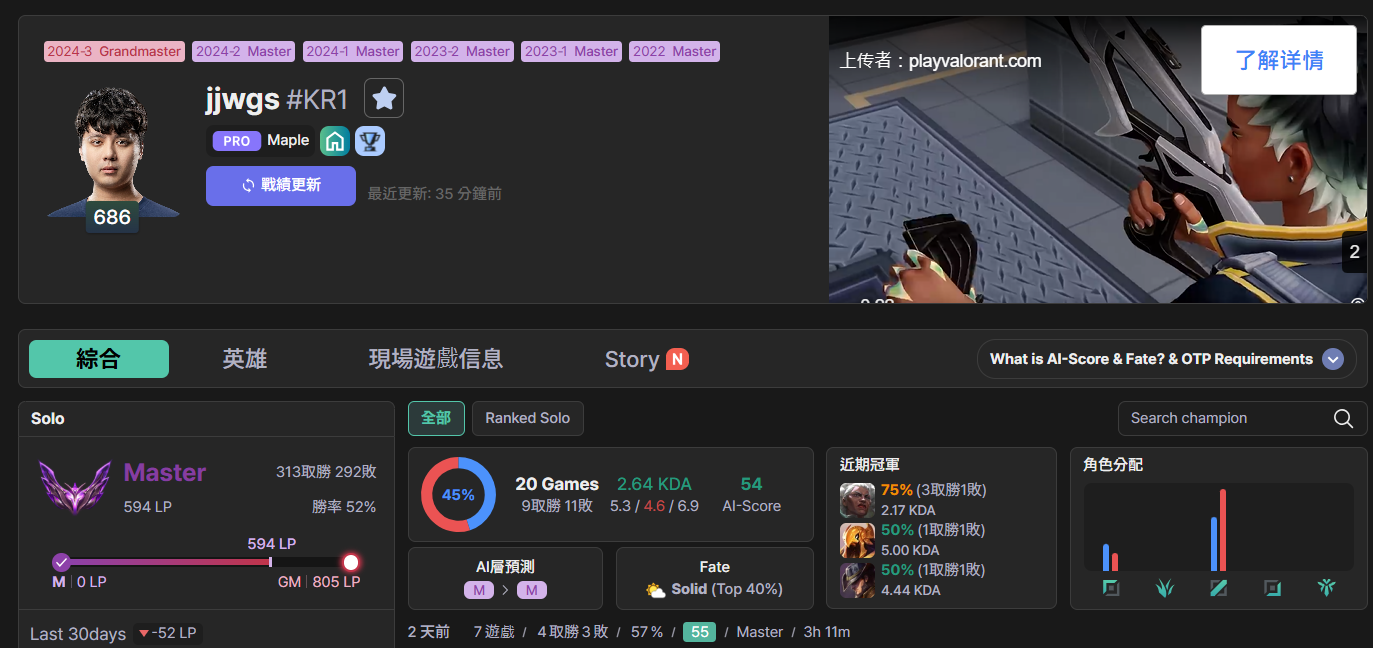The height and width of the screenshot is (648, 1373).
Task: Switch to the 綜合 tab
Action: [x=99, y=359]
